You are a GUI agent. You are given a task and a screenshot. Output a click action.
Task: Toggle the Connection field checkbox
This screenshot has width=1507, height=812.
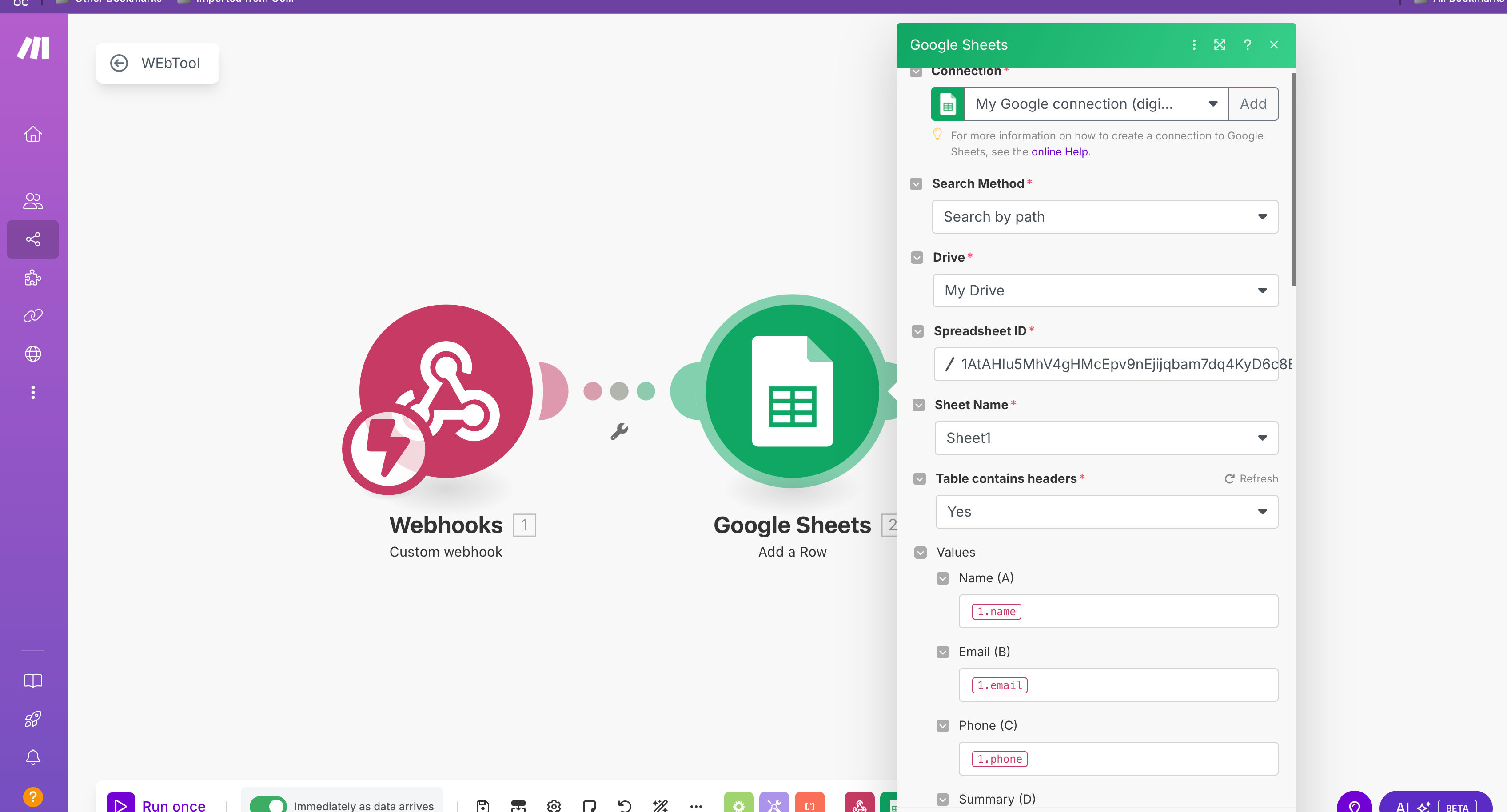coord(916,72)
